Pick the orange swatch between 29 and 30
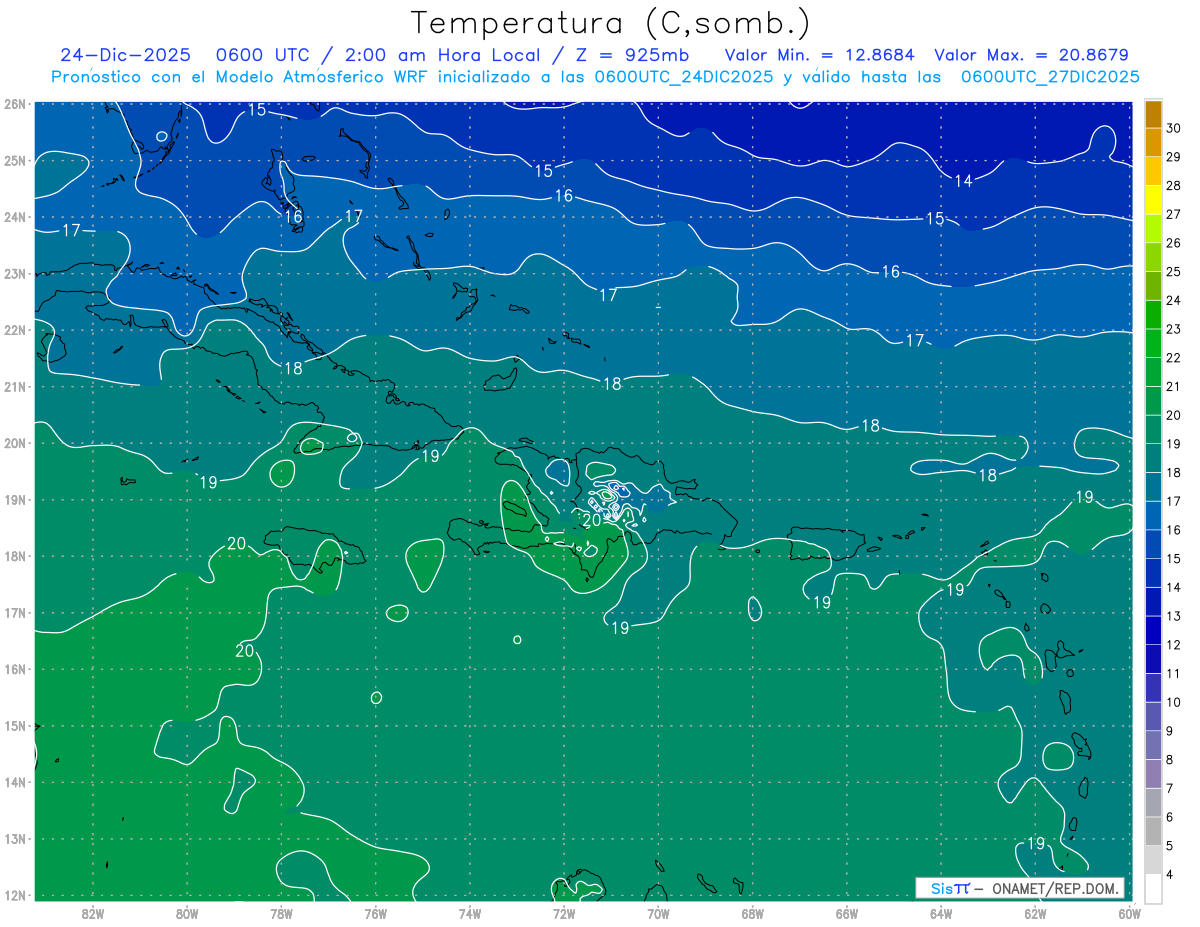Screen dimensions: 1200x927 [x=1153, y=143]
